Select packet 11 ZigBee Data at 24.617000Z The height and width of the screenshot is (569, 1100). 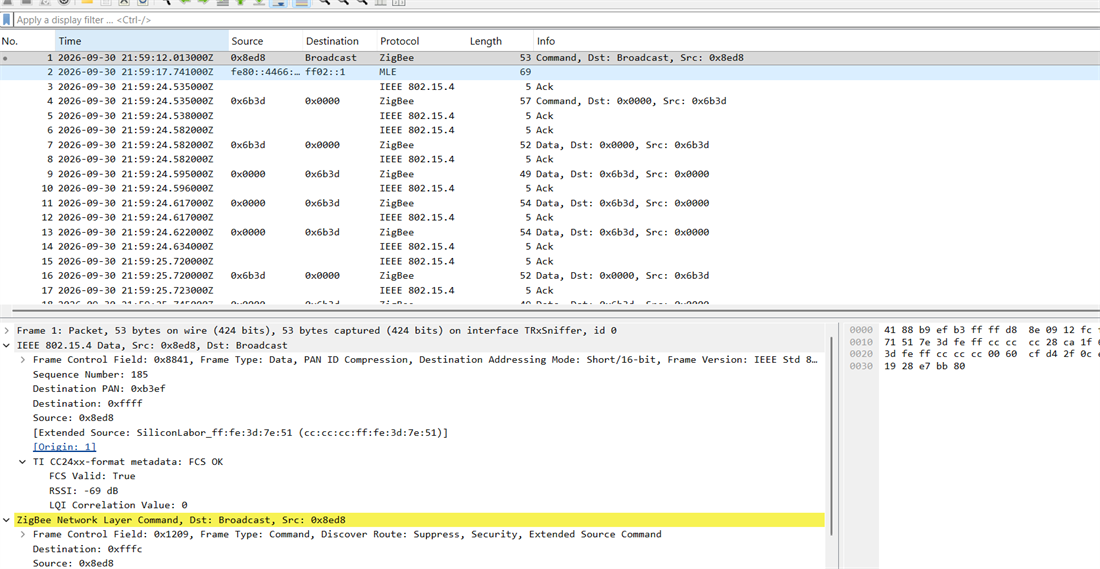(x=550, y=203)
